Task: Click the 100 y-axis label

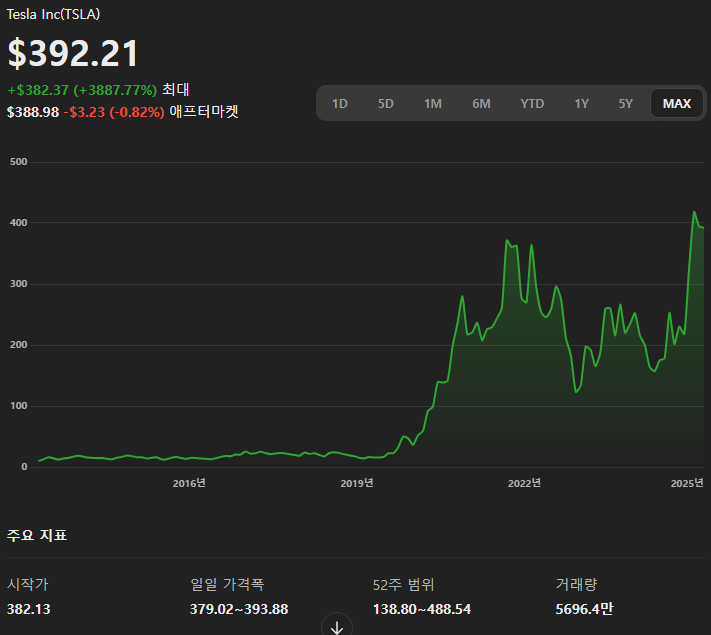Action: point(19,406)
